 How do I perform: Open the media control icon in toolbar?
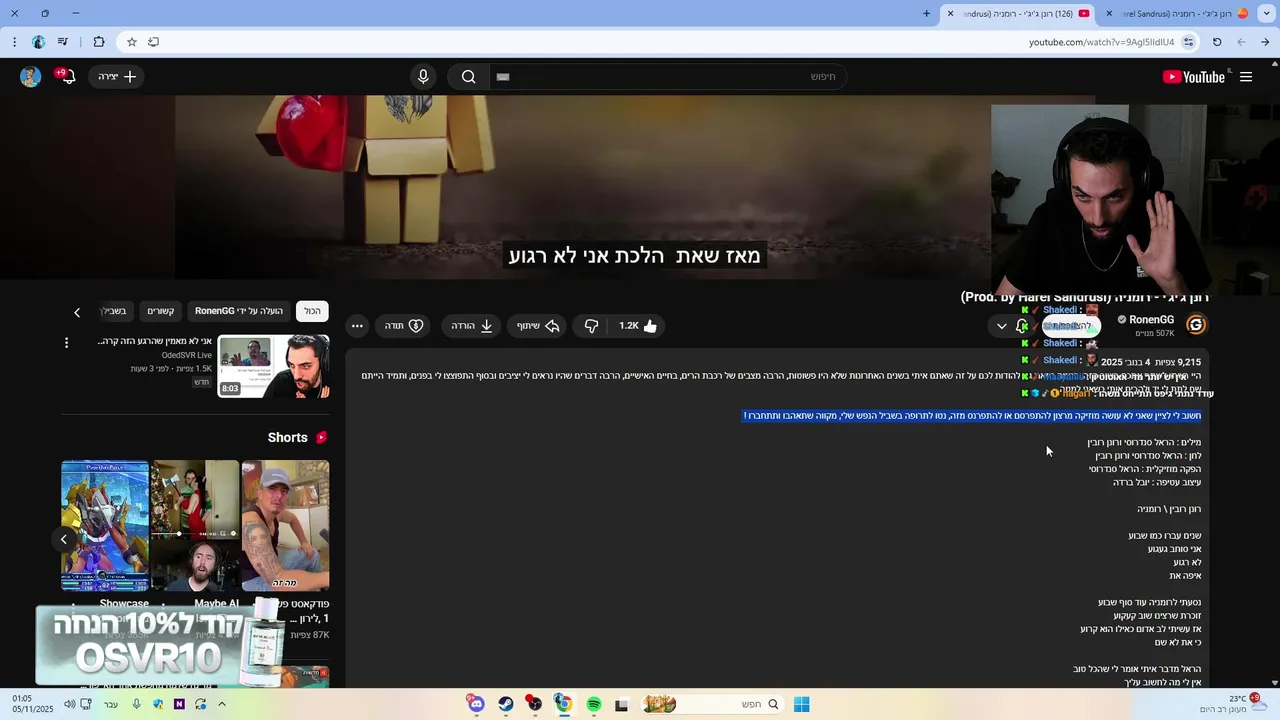coord(63,42)
